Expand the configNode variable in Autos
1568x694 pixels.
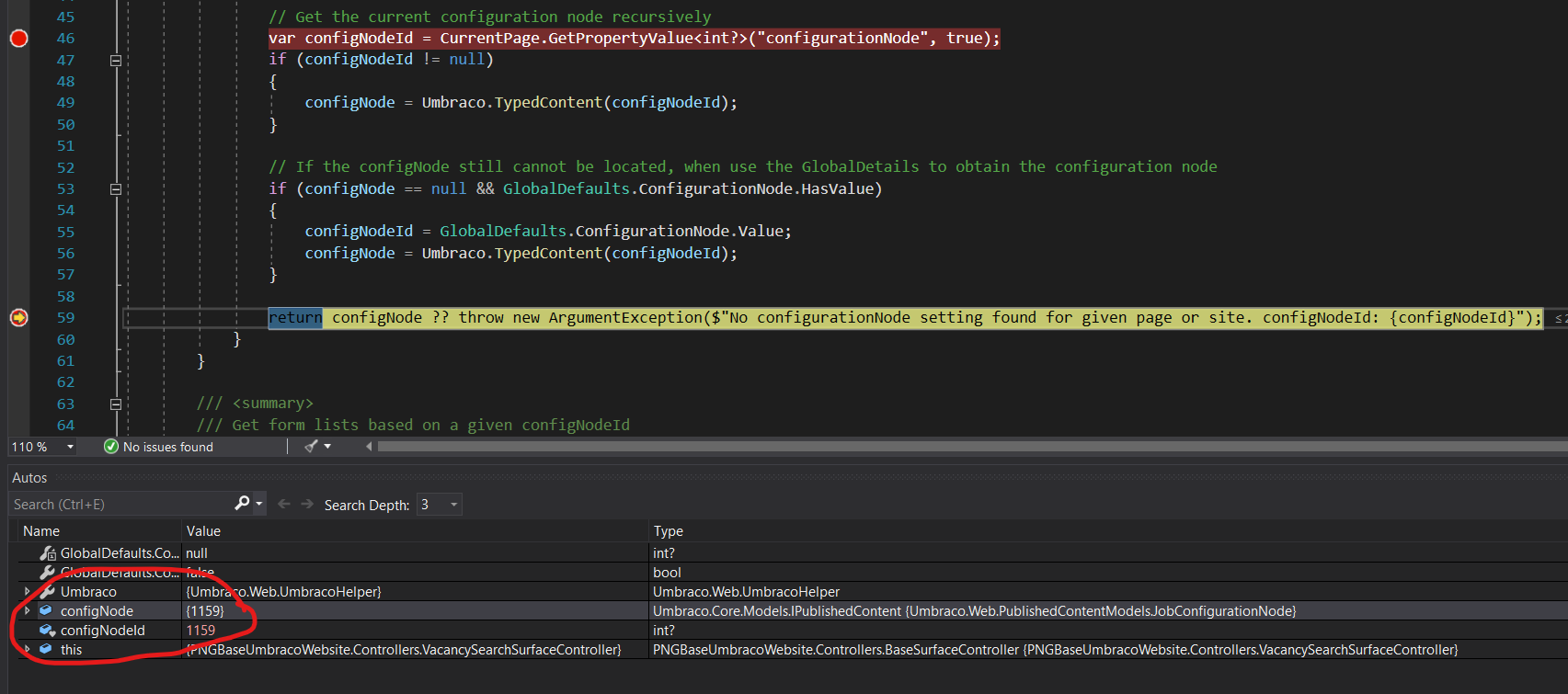point(28,610)
